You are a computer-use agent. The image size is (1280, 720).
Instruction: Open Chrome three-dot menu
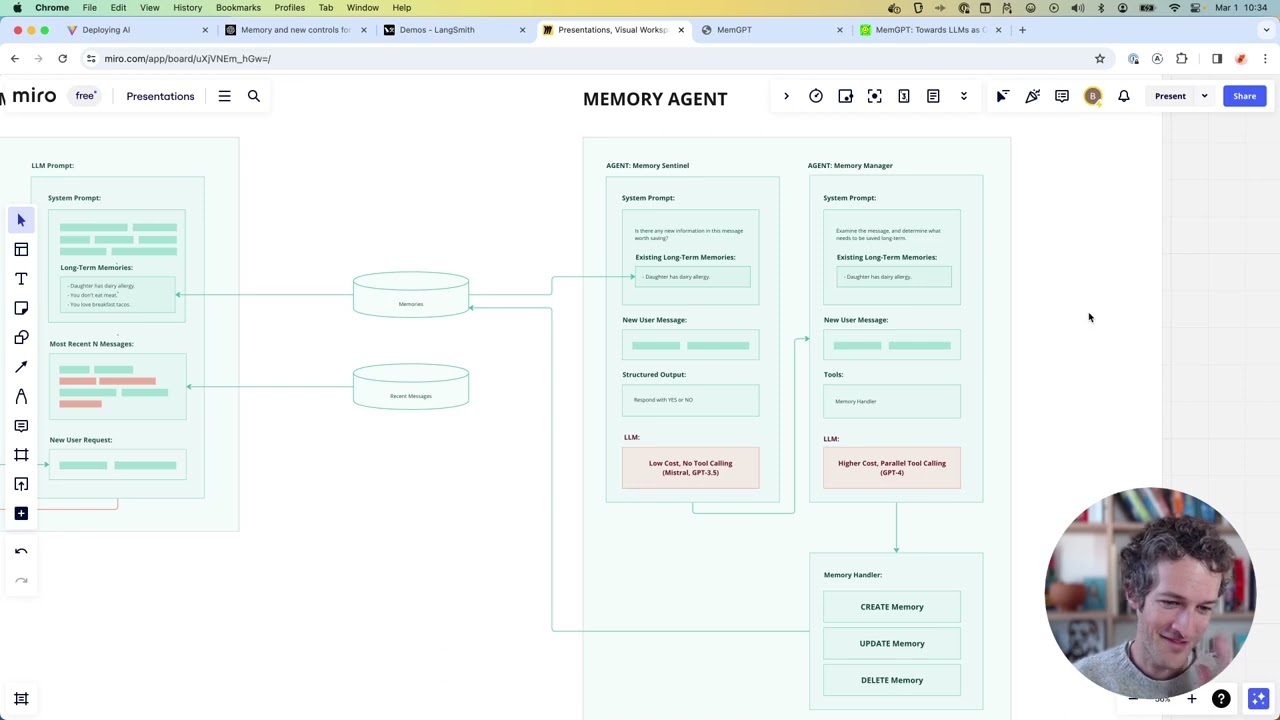1265,59
